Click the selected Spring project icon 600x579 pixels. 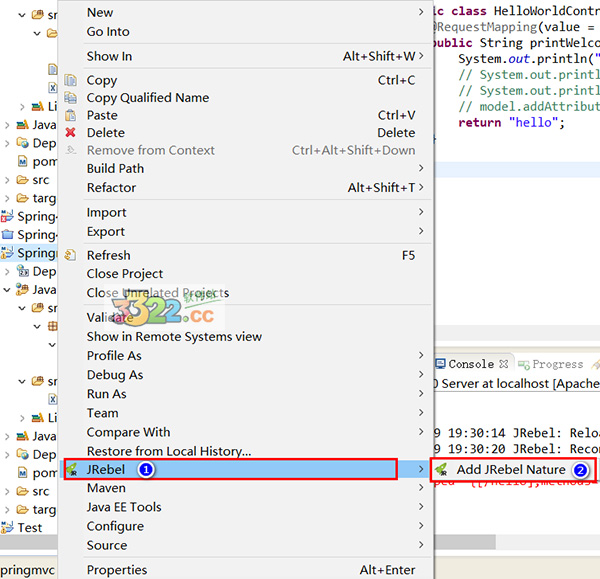pyautogui.click(x=7, y=253)
